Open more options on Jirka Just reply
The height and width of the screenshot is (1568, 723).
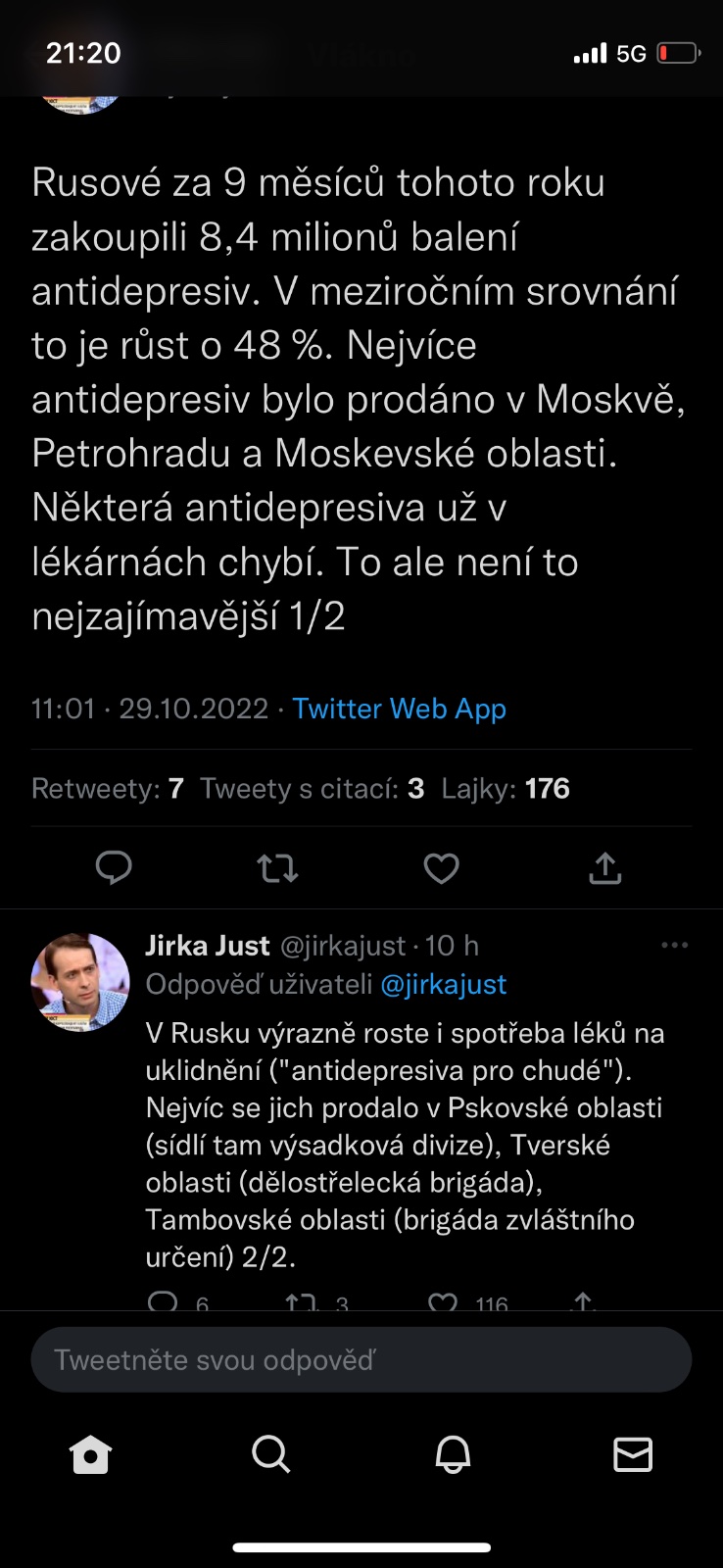tap(675, 946)
